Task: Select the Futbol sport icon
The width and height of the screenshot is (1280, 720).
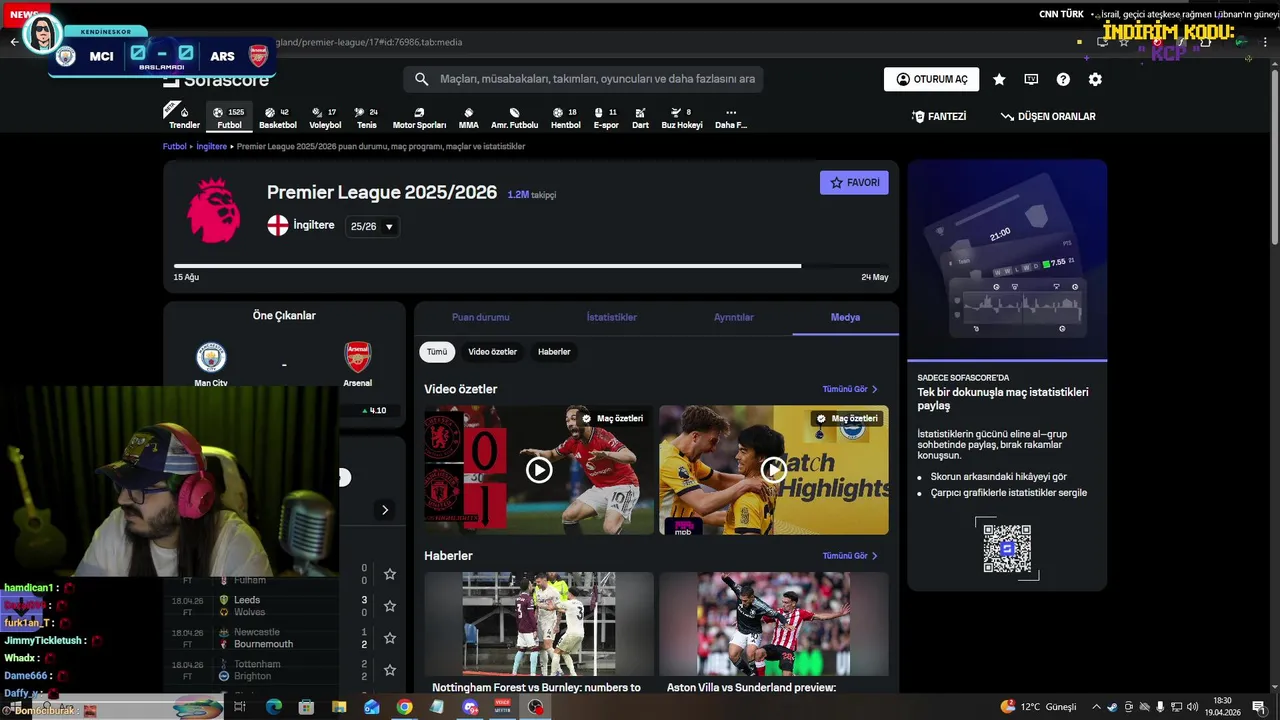Action: [x=230, y=118]
